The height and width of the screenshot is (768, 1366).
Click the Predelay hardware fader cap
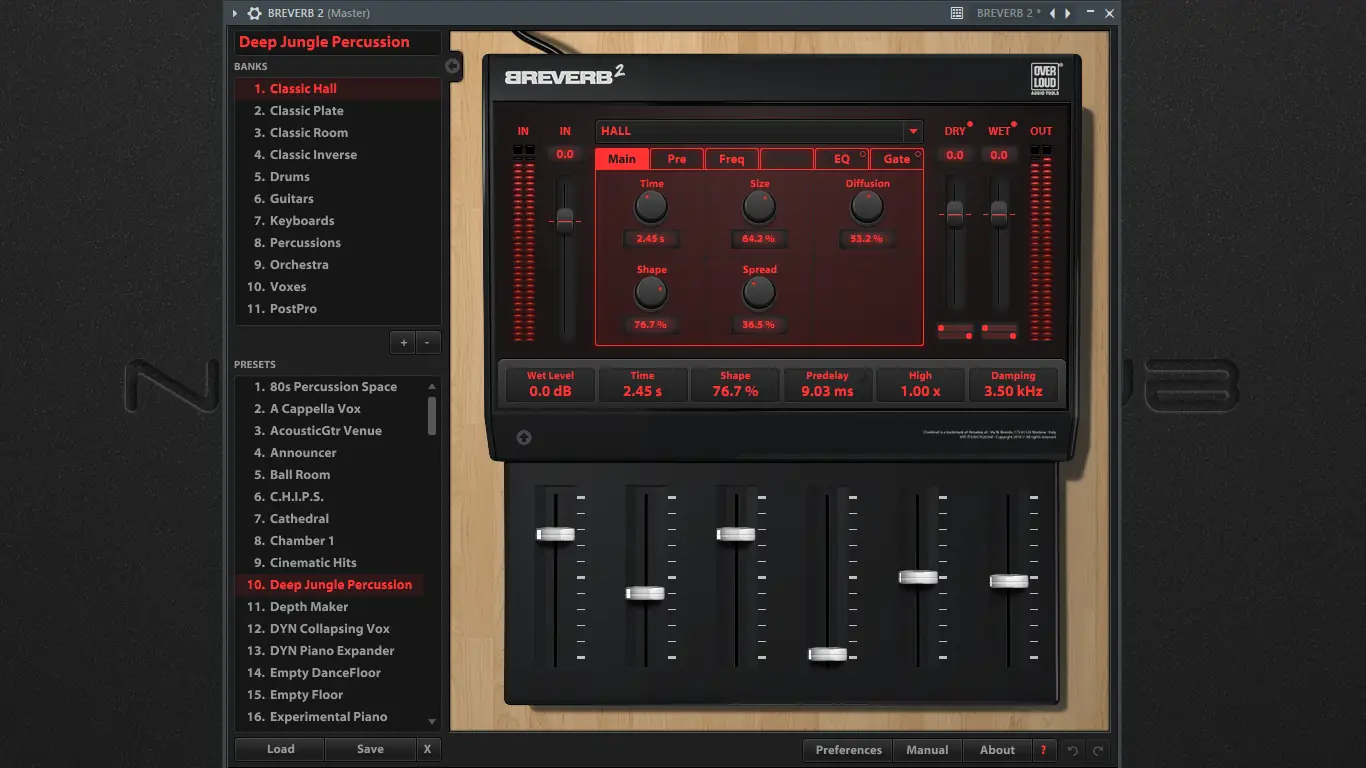point(827,654)
